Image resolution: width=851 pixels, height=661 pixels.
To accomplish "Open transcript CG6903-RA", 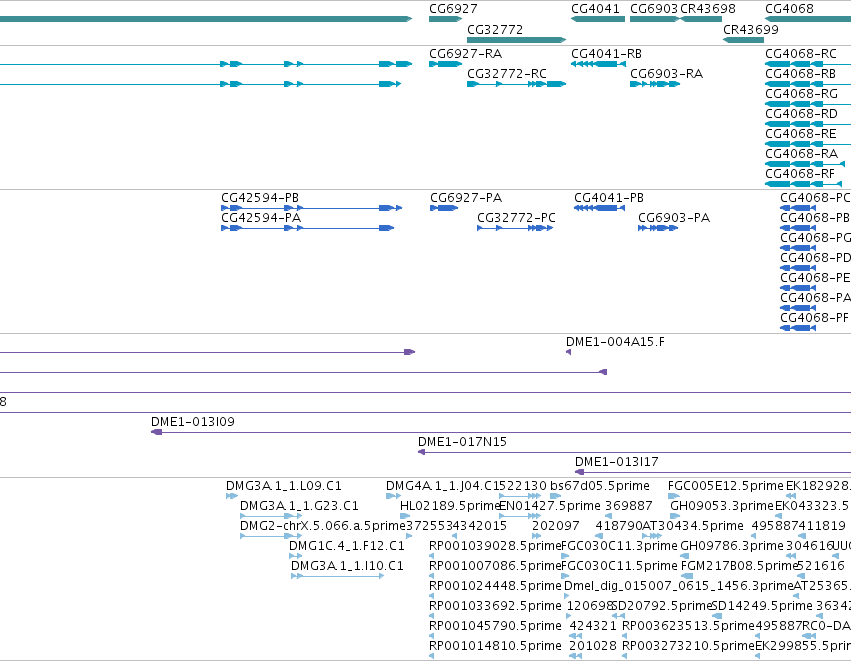I will pos(666,74).
